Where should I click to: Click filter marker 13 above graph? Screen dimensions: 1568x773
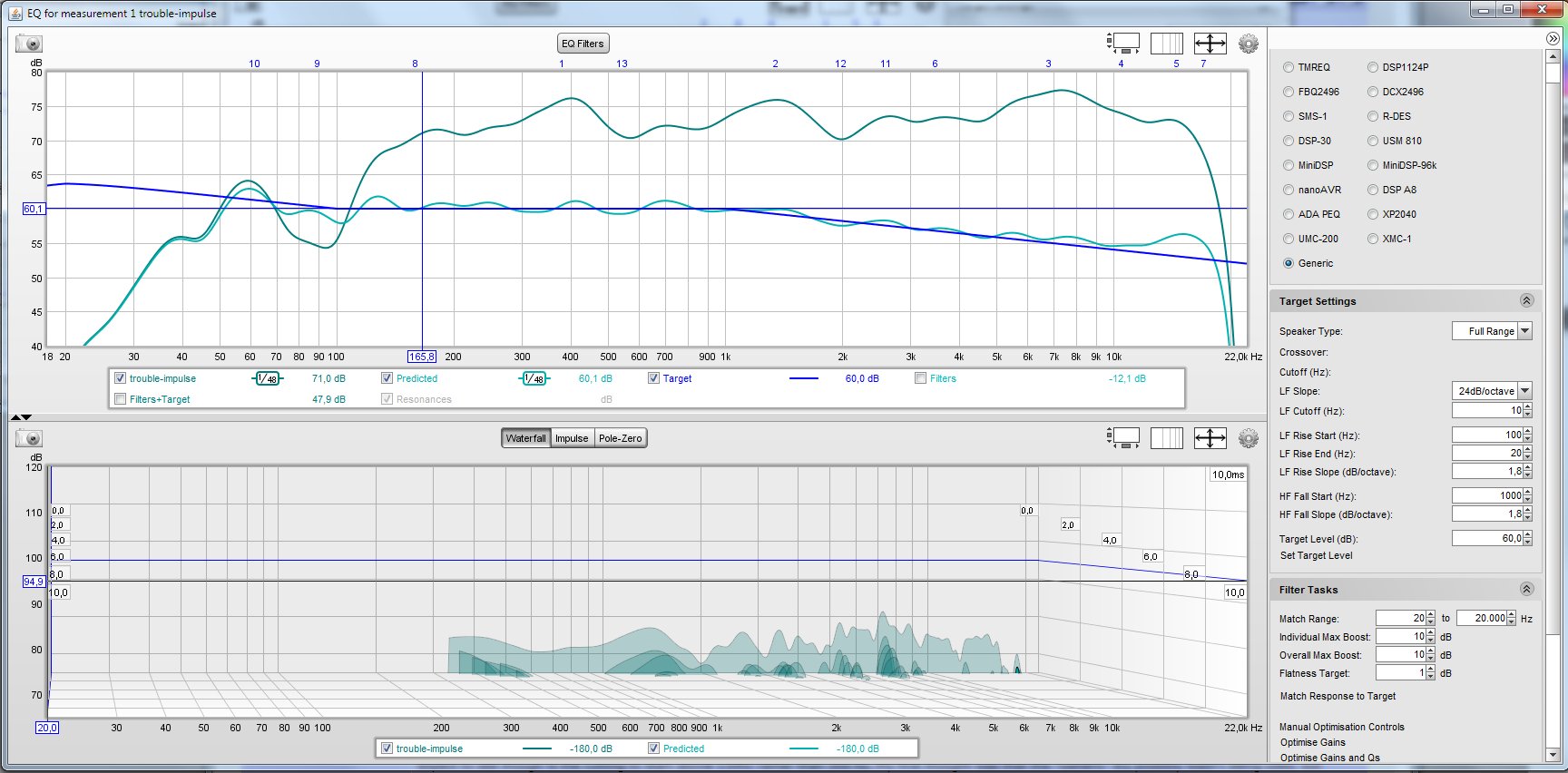tap(622, 64)
